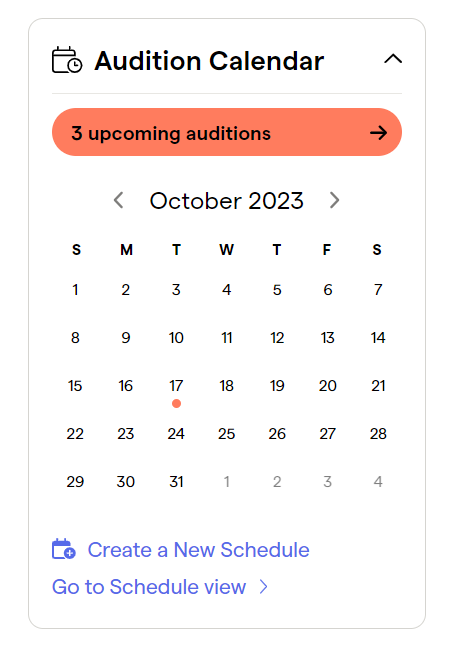Choose October 9 in the calendar
The image size is (461, 656).
click(125, 338)
